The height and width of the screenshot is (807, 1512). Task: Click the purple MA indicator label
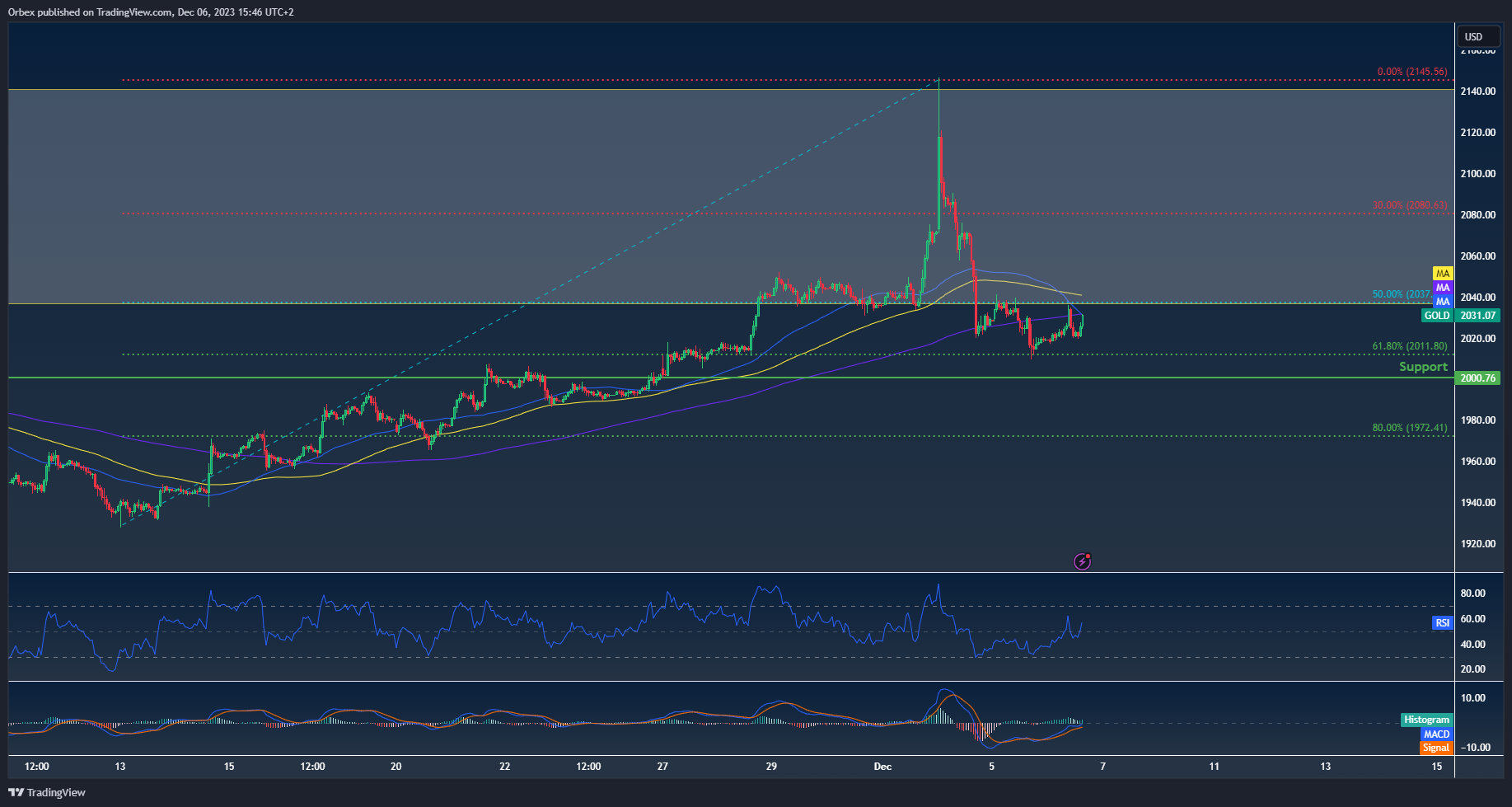(1442, 288)
